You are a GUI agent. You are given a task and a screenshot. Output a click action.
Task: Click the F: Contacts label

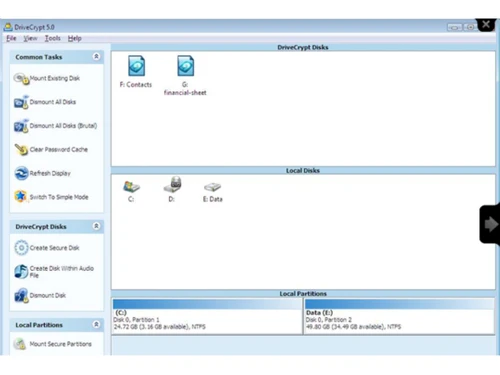[136, 85]
